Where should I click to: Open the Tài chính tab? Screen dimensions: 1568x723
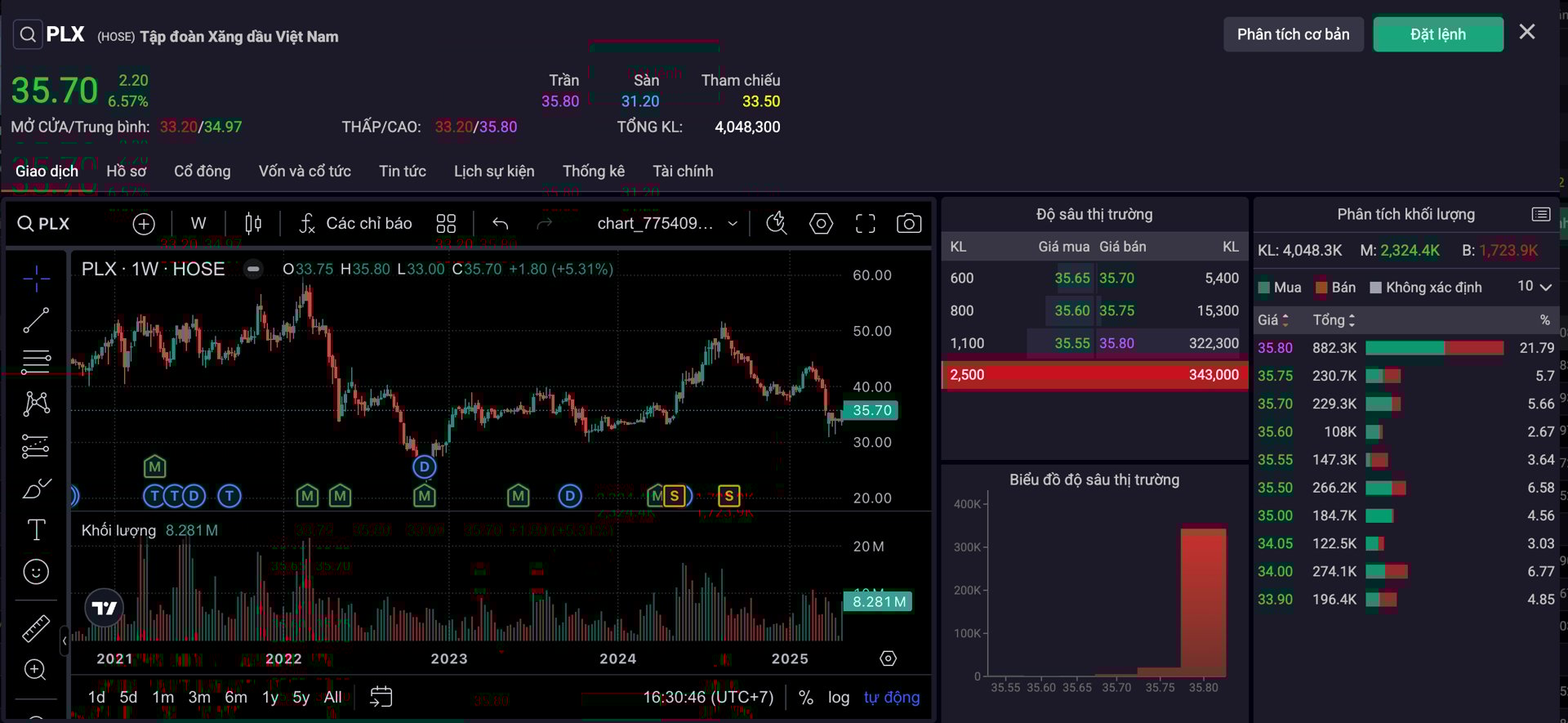[x=683, y=172]
